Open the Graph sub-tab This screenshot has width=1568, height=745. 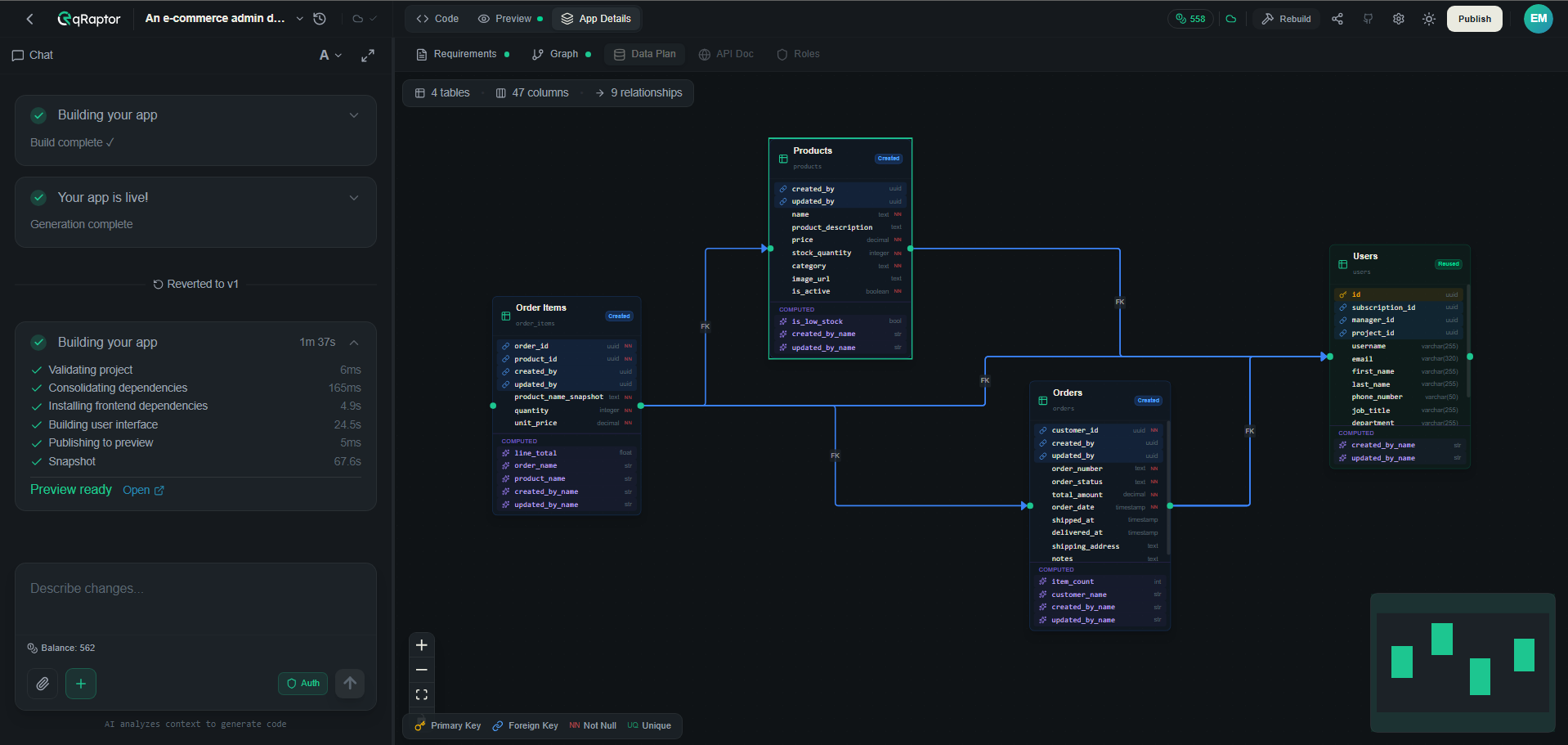[x=562, y=54]
